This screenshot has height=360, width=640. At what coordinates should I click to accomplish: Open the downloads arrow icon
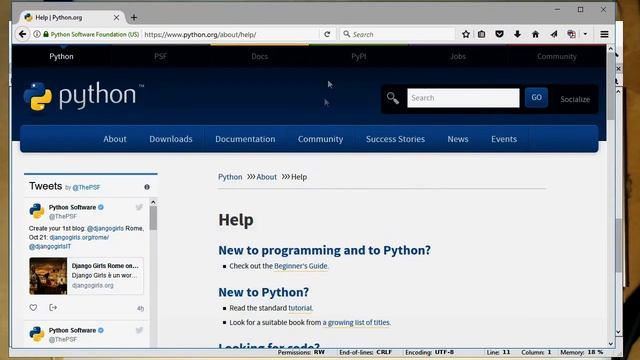(x=517, y=34)
